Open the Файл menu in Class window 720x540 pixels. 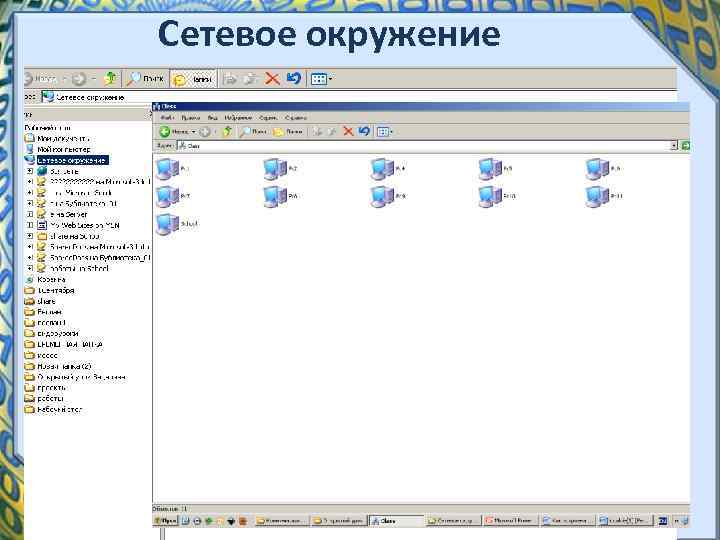pyautogui.click(x=167, y=118)
